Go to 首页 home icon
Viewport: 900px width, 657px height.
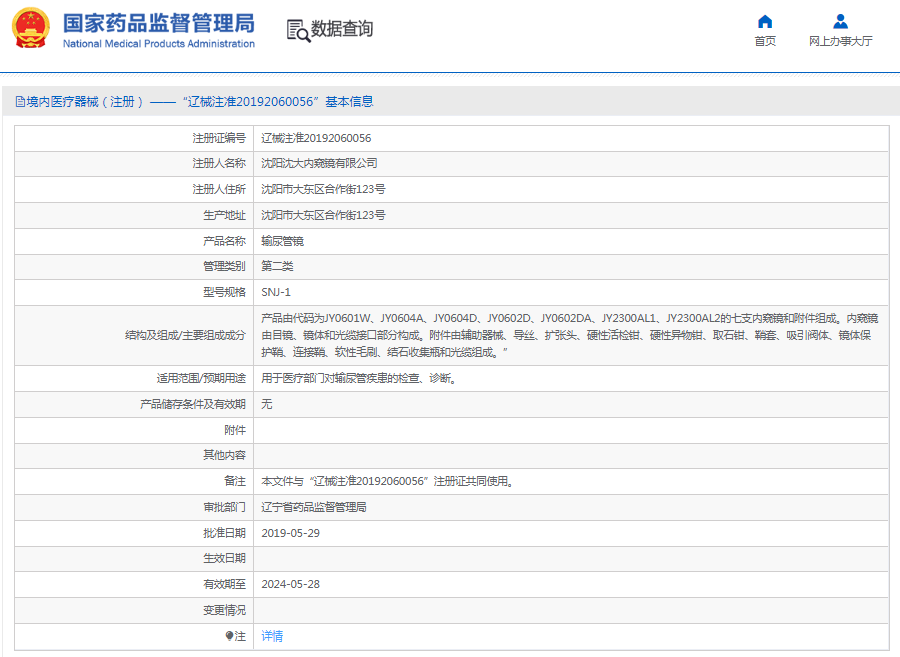tap(765, 22)
